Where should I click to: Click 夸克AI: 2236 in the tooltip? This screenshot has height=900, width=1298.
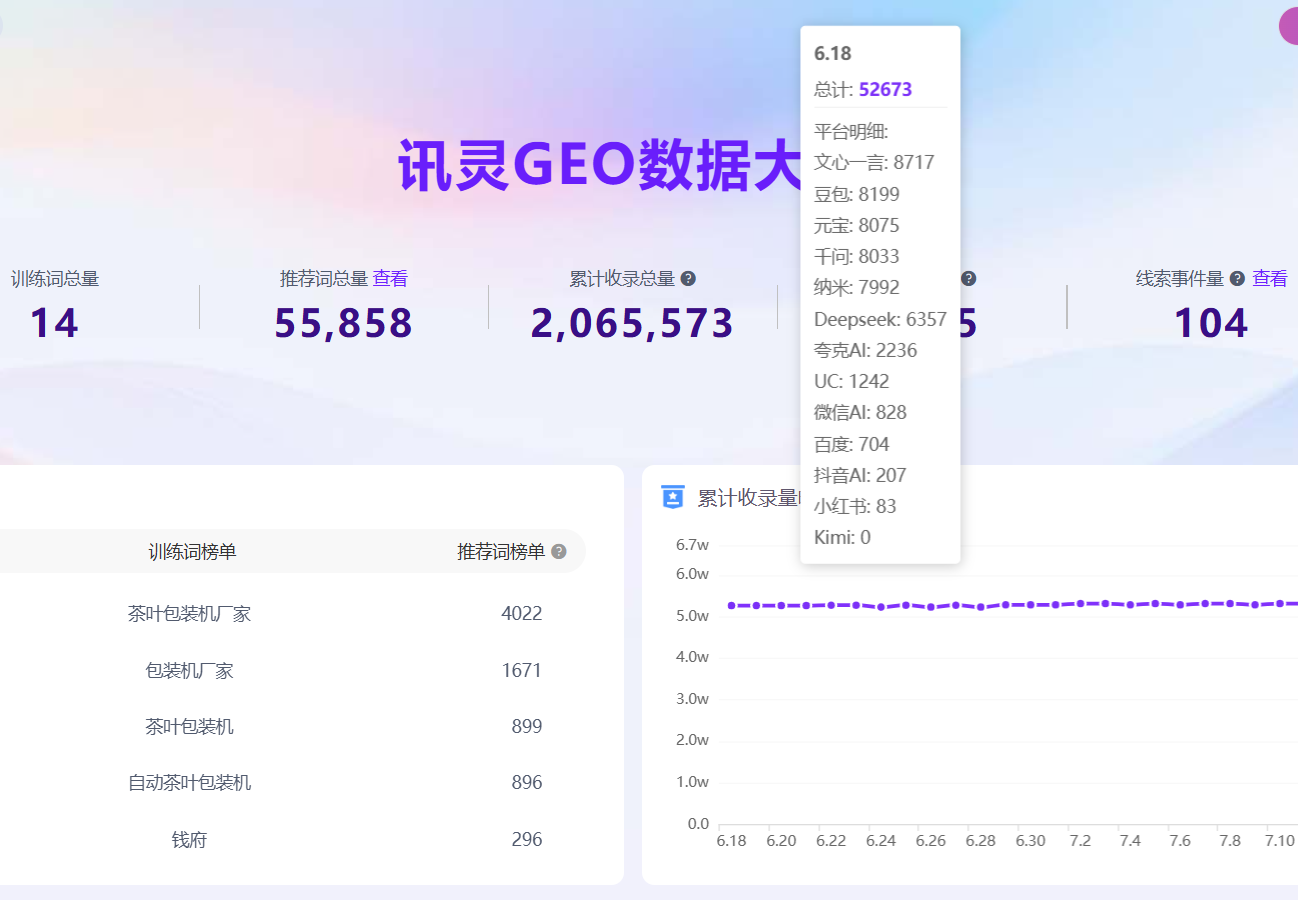(x=866, y=350)
